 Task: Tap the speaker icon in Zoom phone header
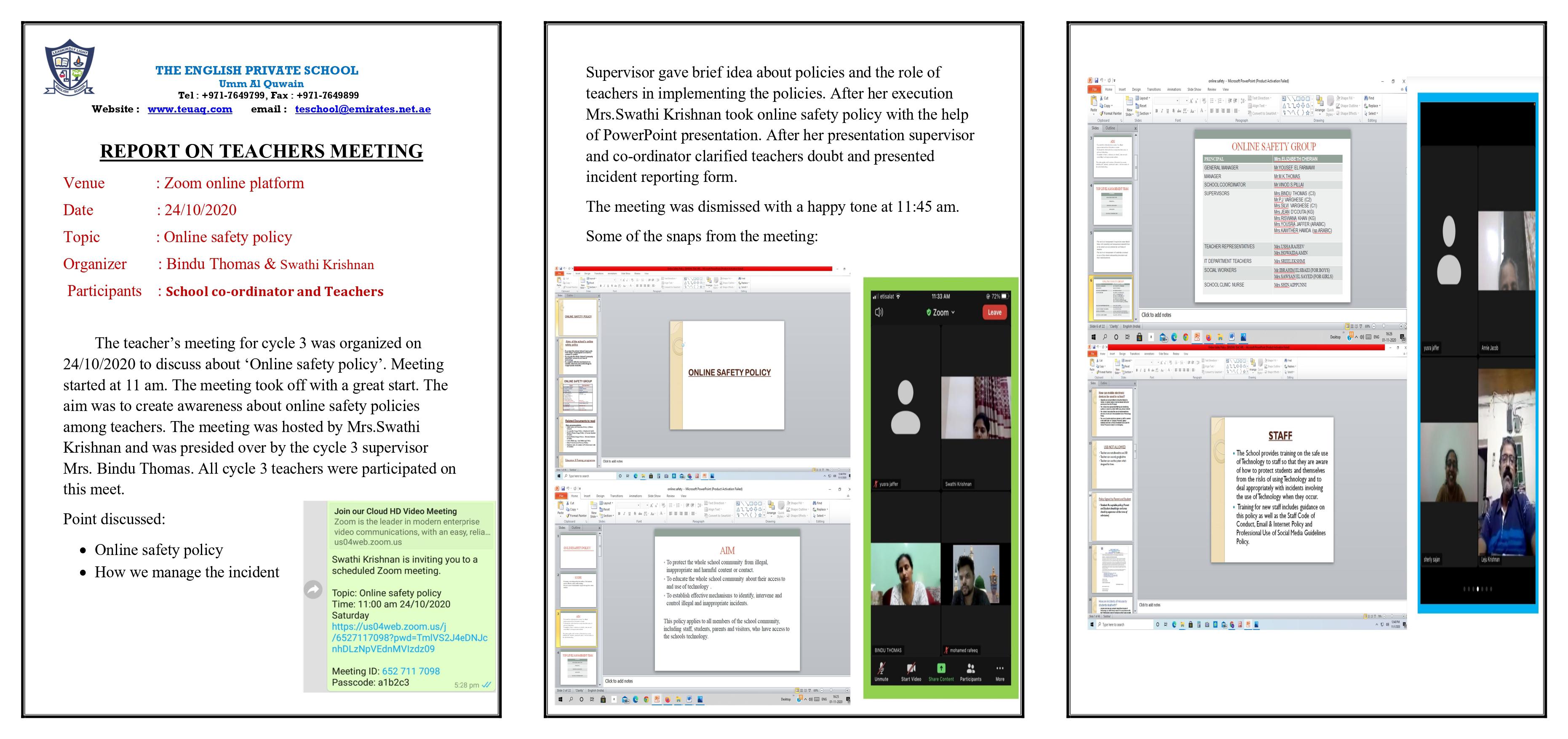pos(879,312)
